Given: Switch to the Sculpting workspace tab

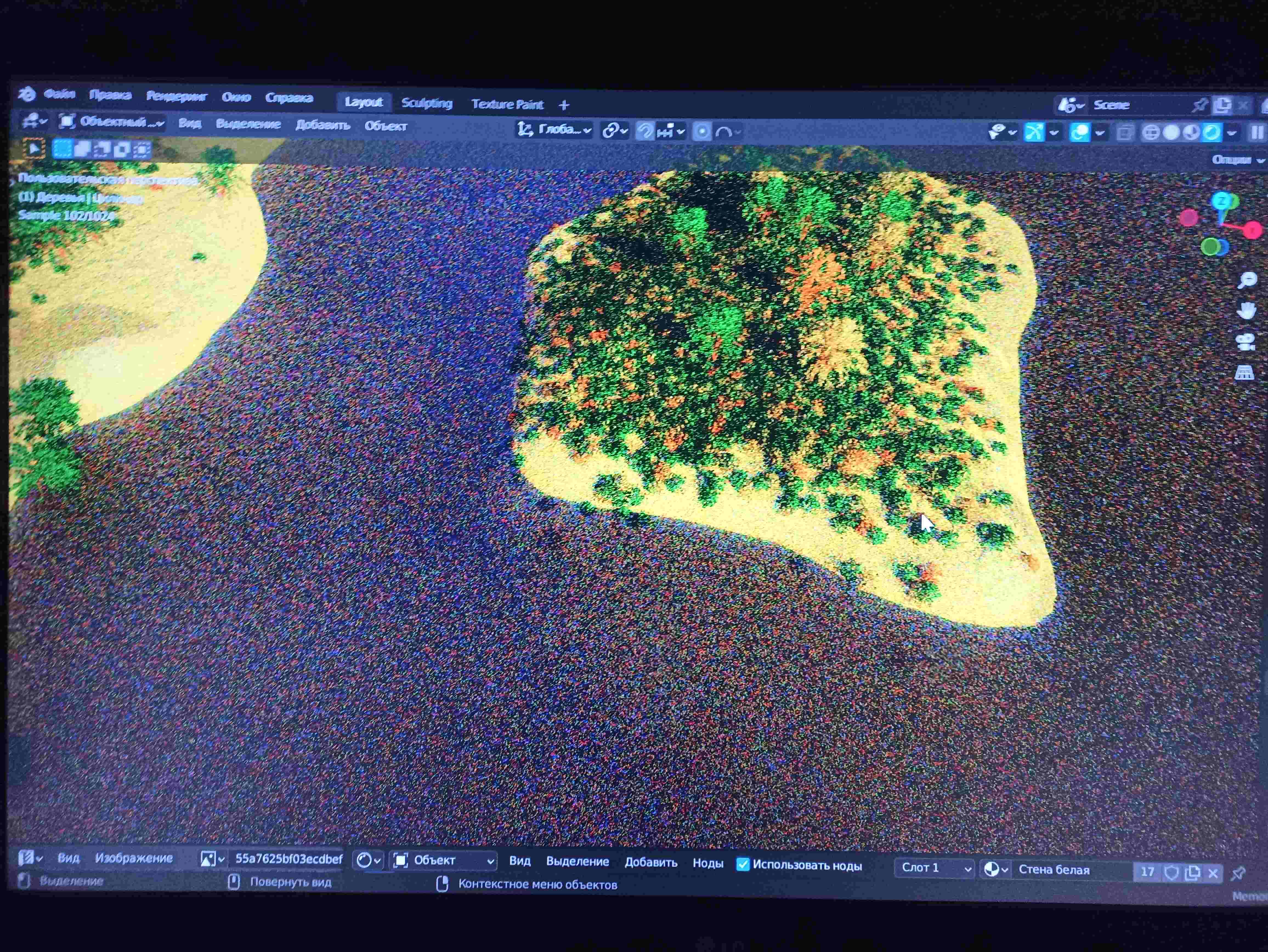Looking at the screenshot, I should tap(426, 103).
